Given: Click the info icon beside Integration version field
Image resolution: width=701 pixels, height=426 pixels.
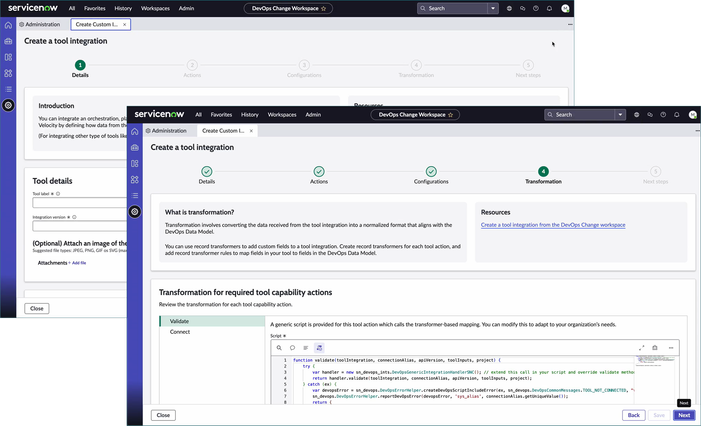Looking at the screenshot, I should (x=74, y=217).
